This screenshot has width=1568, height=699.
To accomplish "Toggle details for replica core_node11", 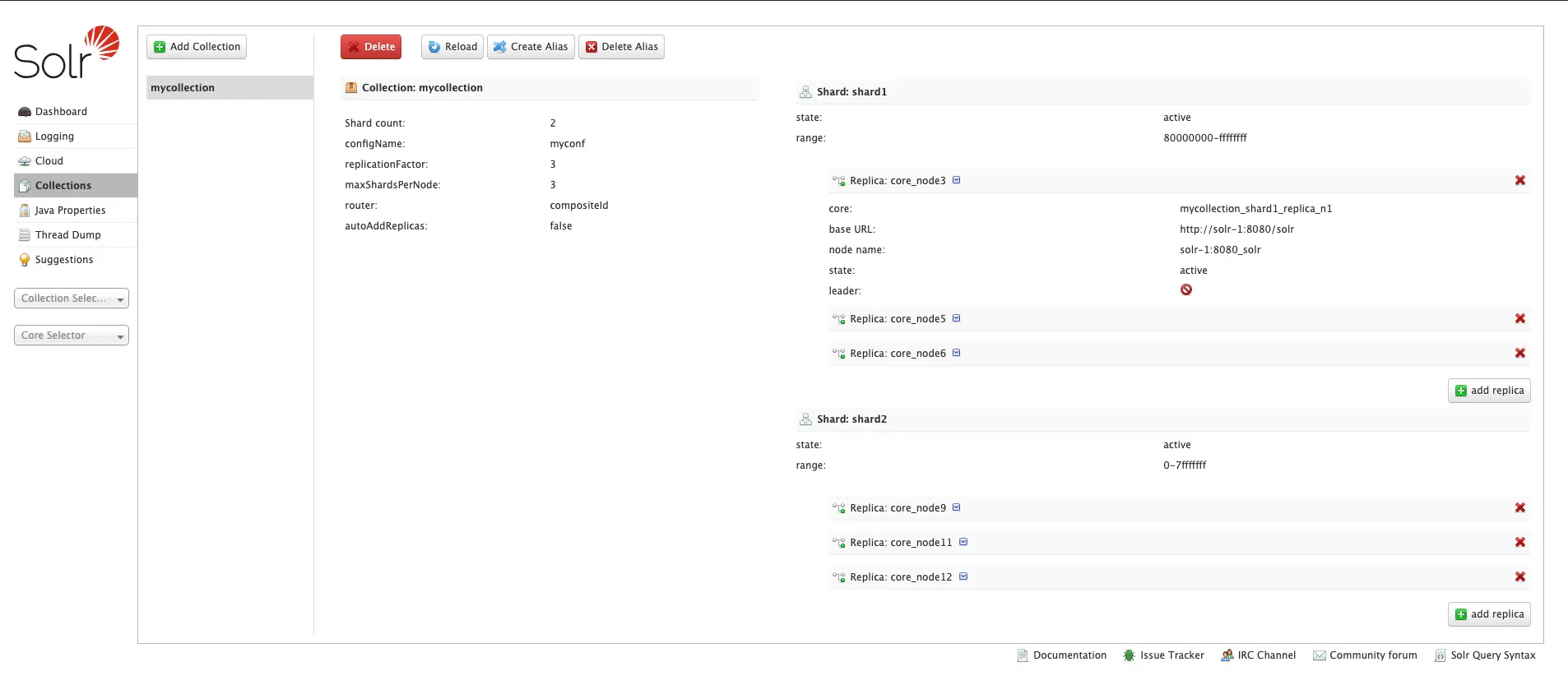I will click(963, 542).
